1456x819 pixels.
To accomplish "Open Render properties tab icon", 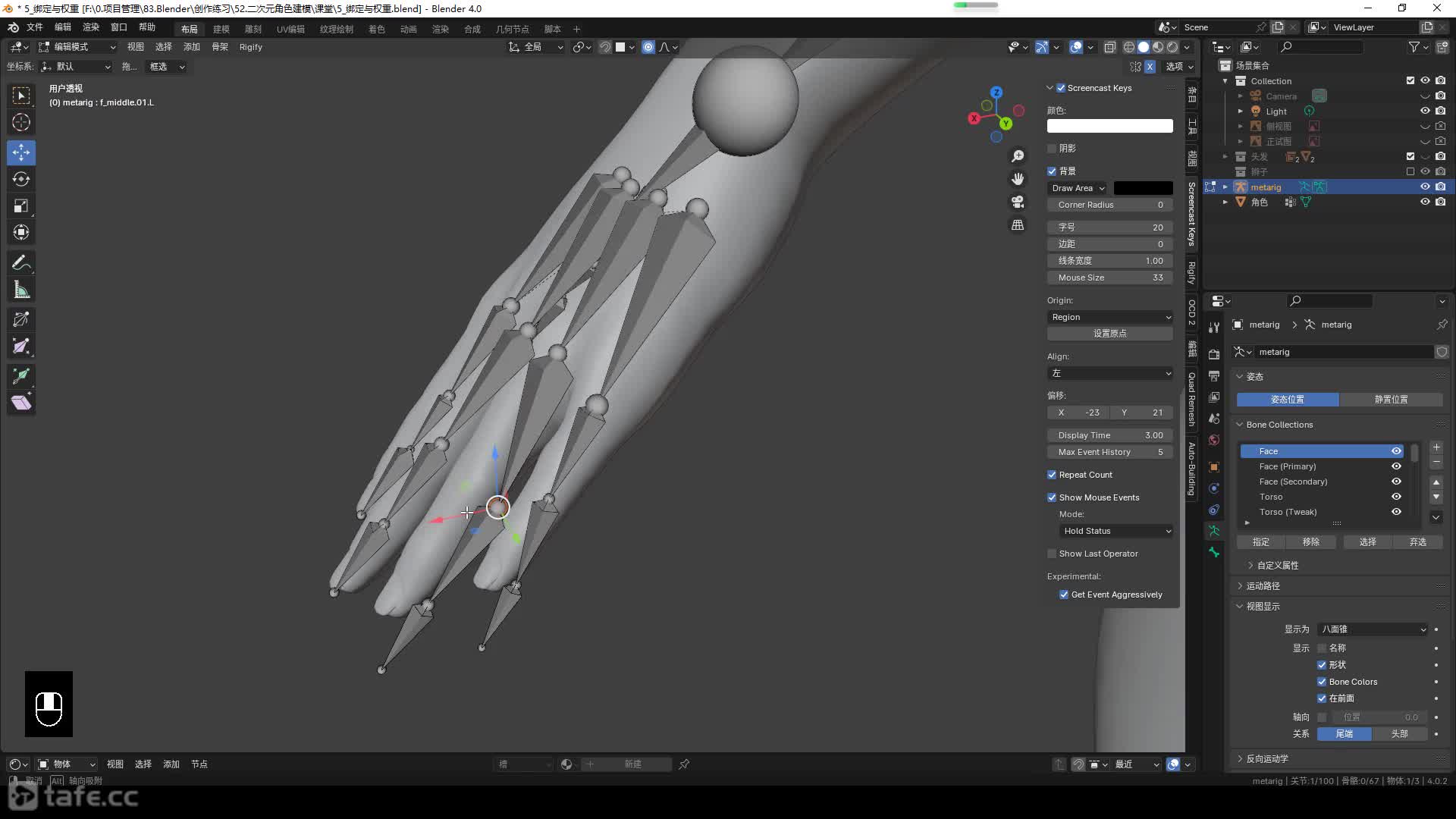I will (x=1214, y=355).
